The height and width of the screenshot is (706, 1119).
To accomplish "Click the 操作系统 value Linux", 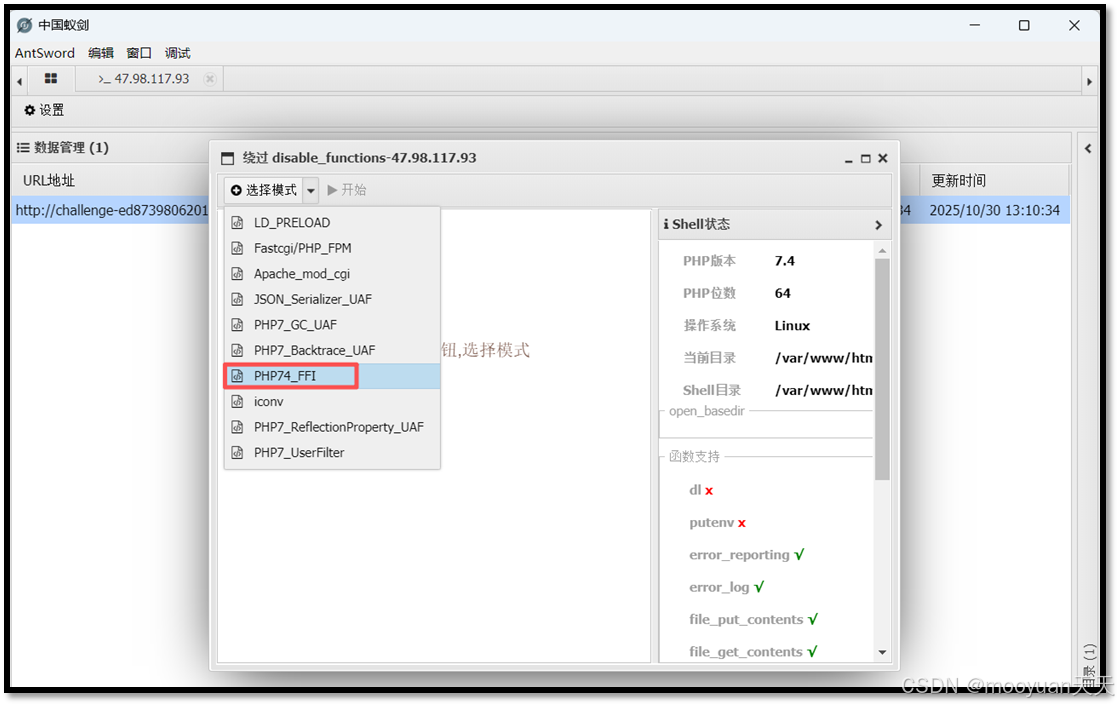I will coord(792,326).
